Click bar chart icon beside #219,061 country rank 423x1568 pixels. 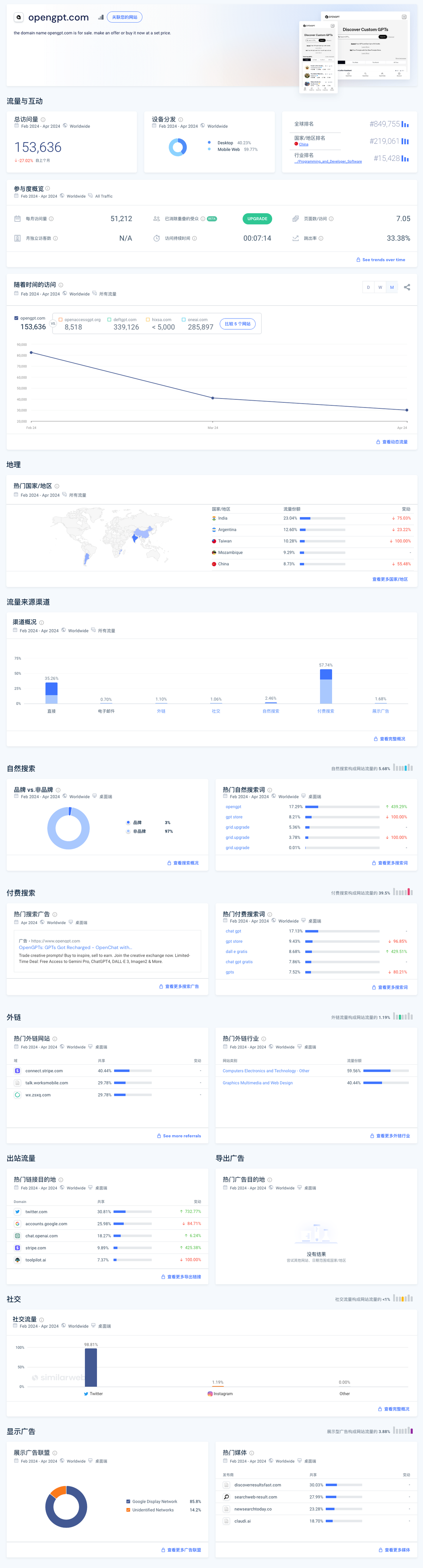(x=405, y=141)
